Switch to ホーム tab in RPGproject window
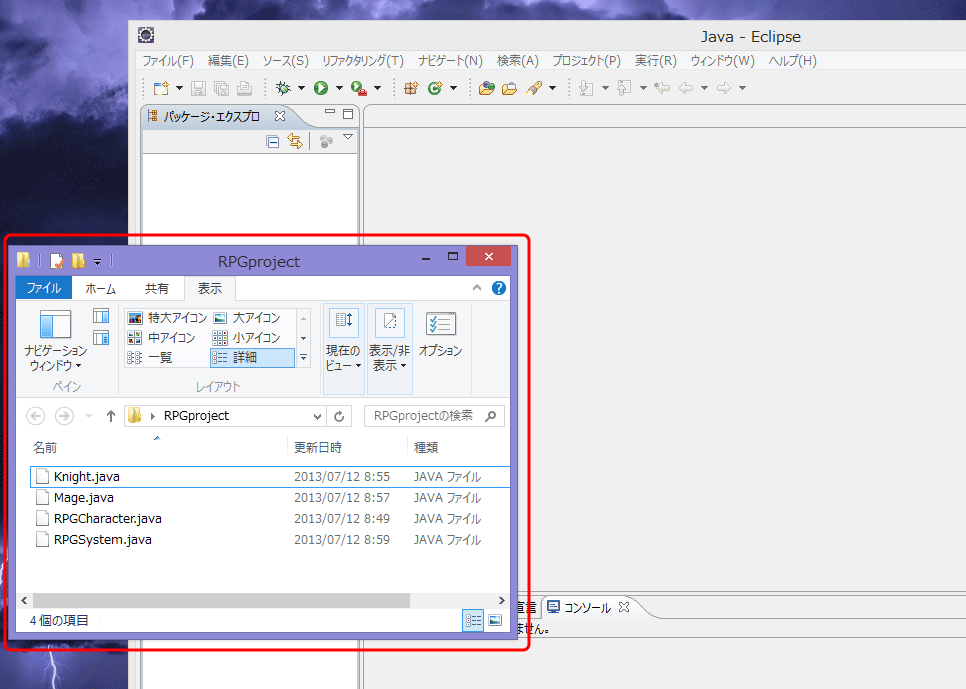 click(x=100, y=288)
